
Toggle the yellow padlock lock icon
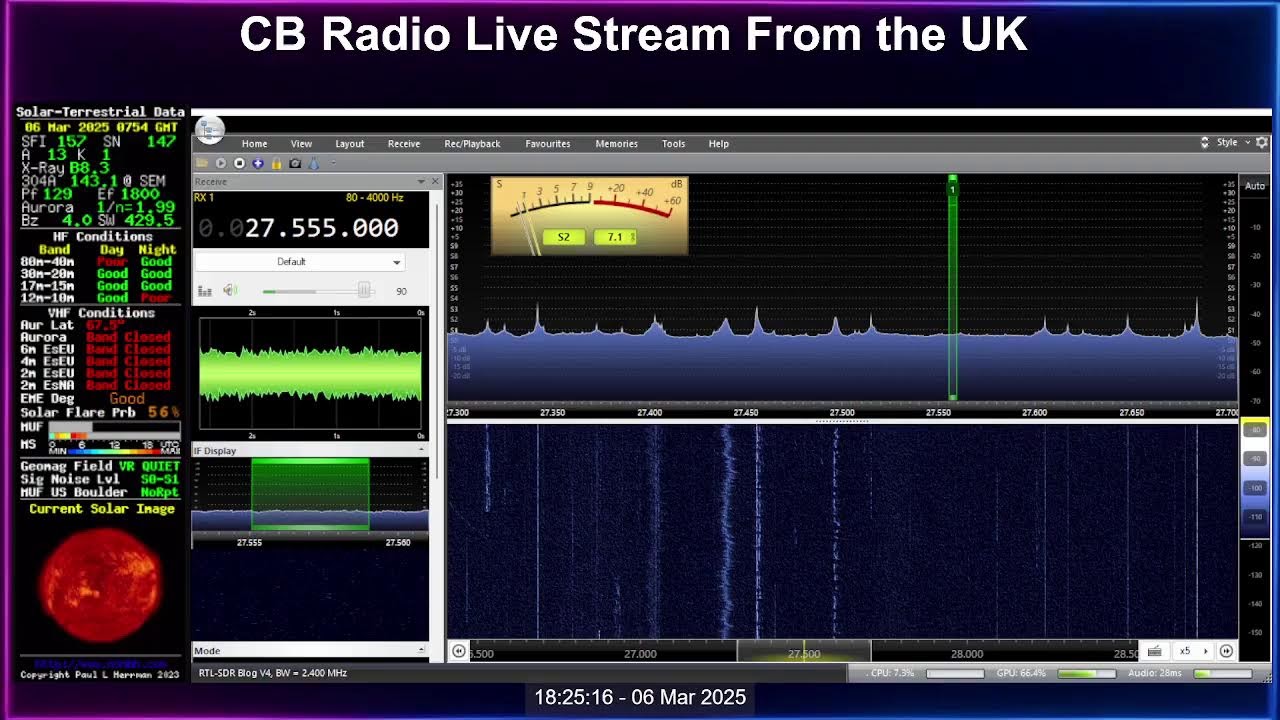pos(276,163)
